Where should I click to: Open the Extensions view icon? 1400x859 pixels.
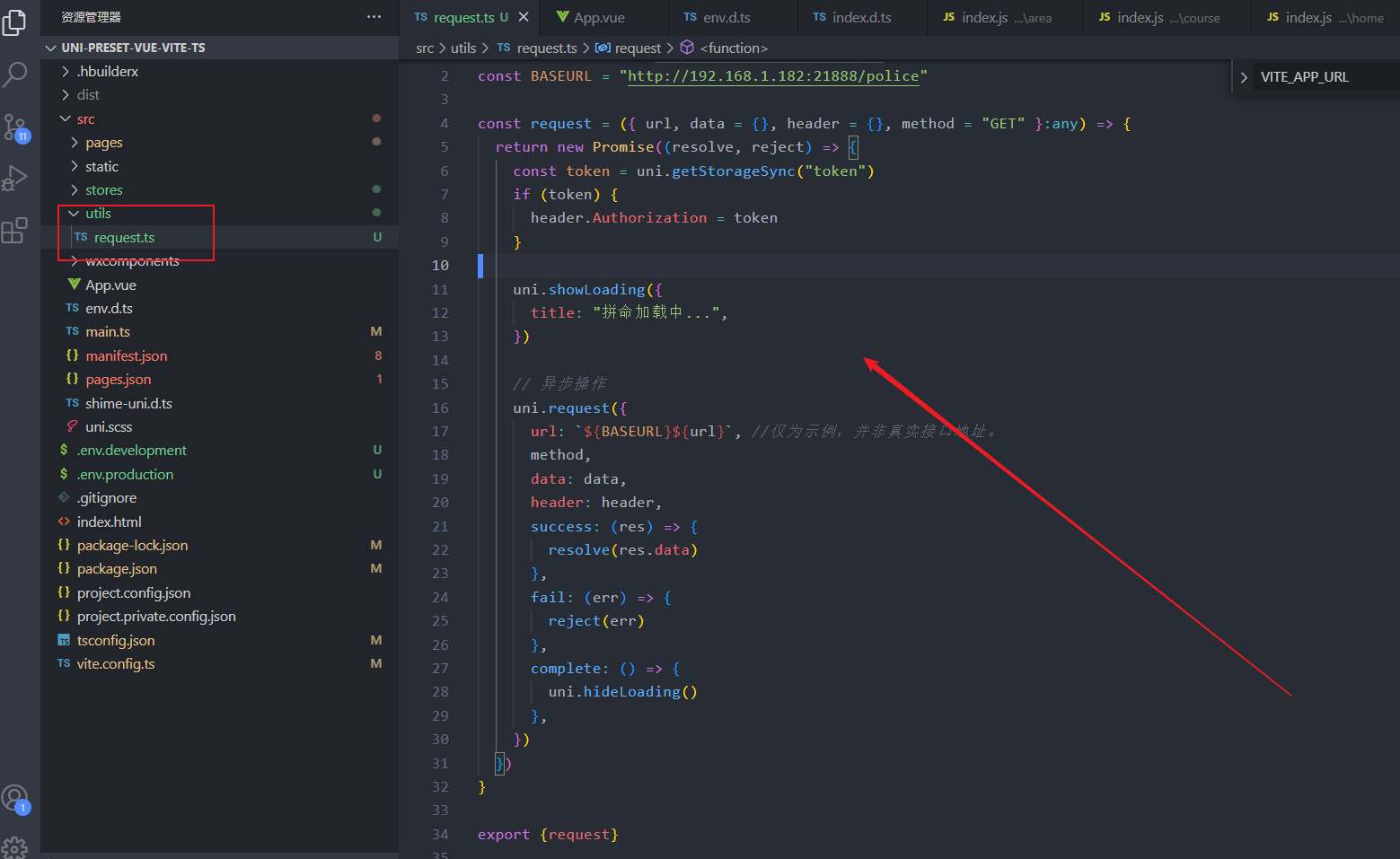click(14, 231)
